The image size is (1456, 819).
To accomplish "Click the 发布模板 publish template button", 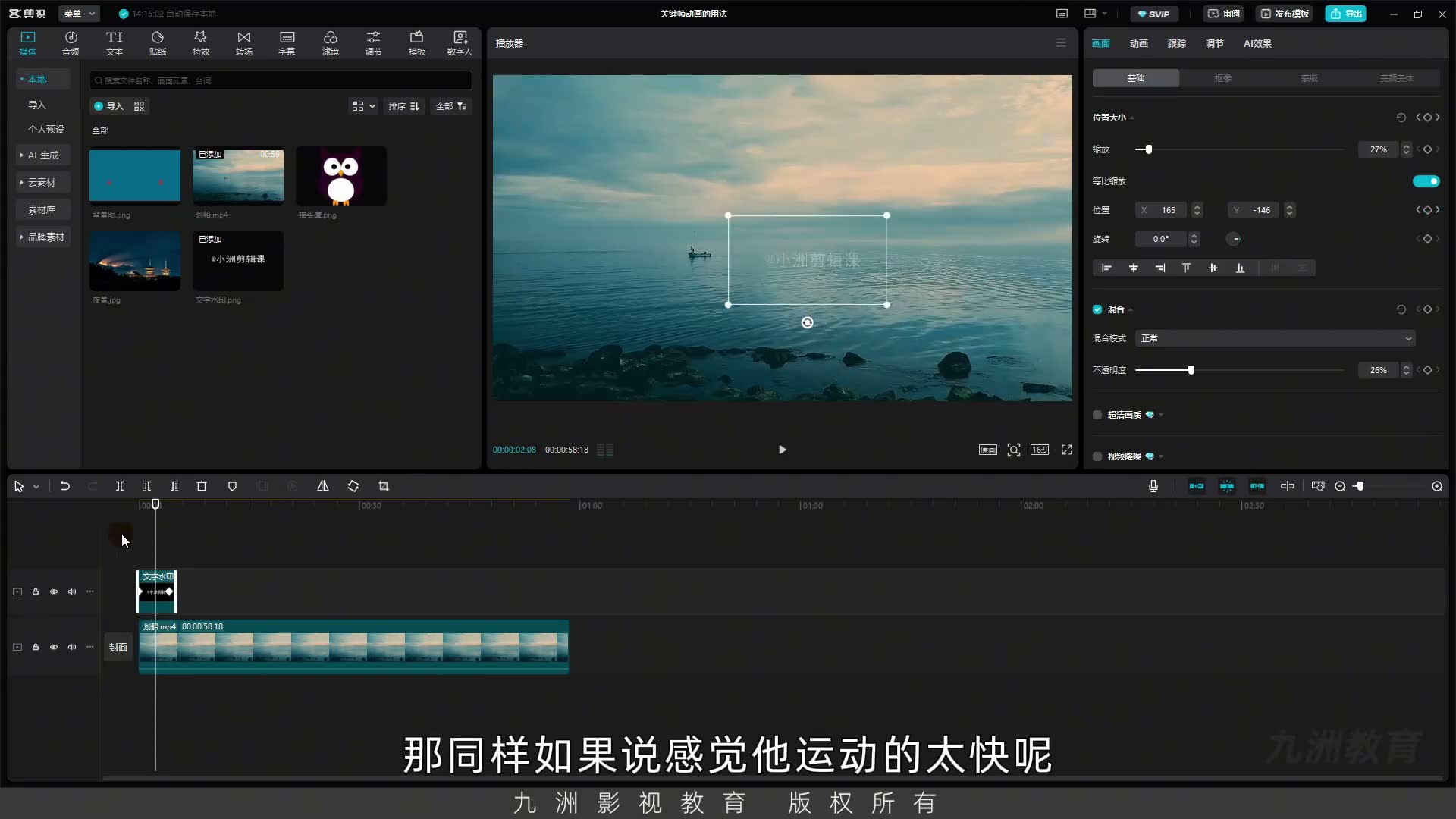I will click(1285, 14).
